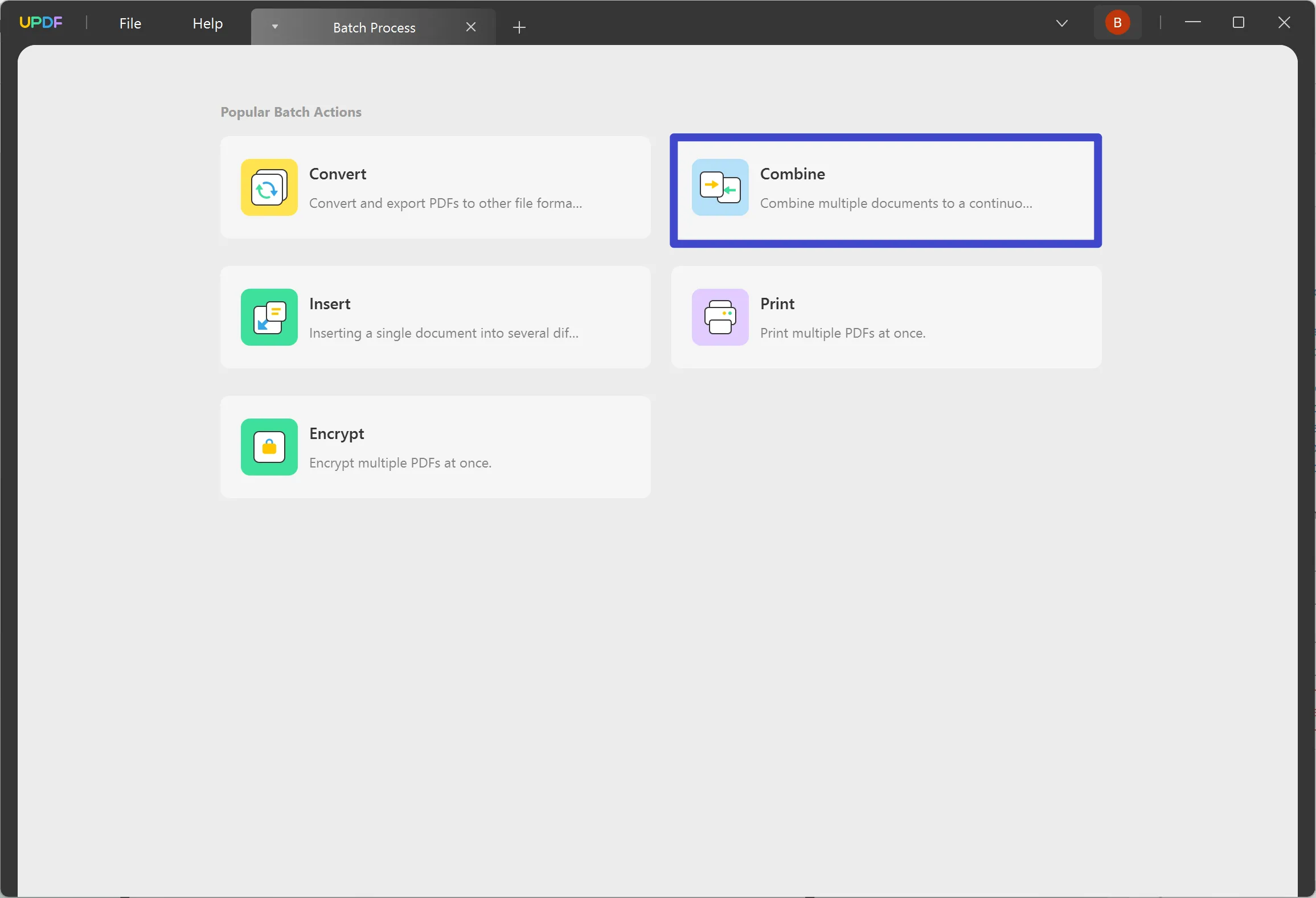Click the File menu item
This screenshot has height=898, width=1316.
coord(130,22)
